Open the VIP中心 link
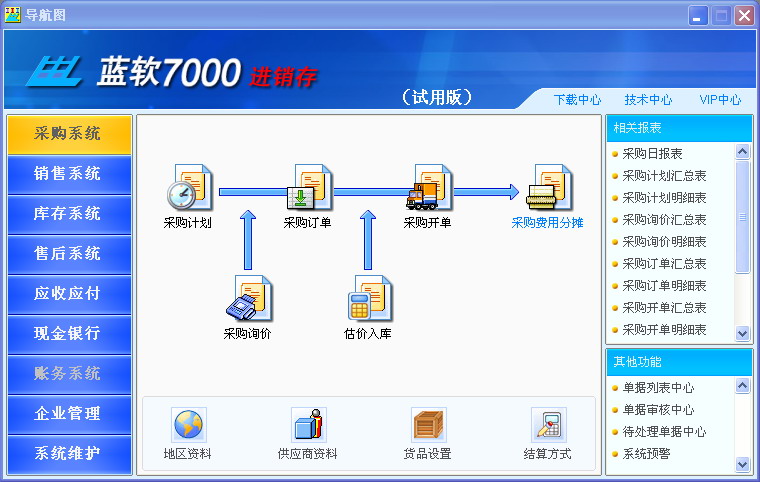The image size is (760, 482). pyautogui.click(x=720, y=99)
